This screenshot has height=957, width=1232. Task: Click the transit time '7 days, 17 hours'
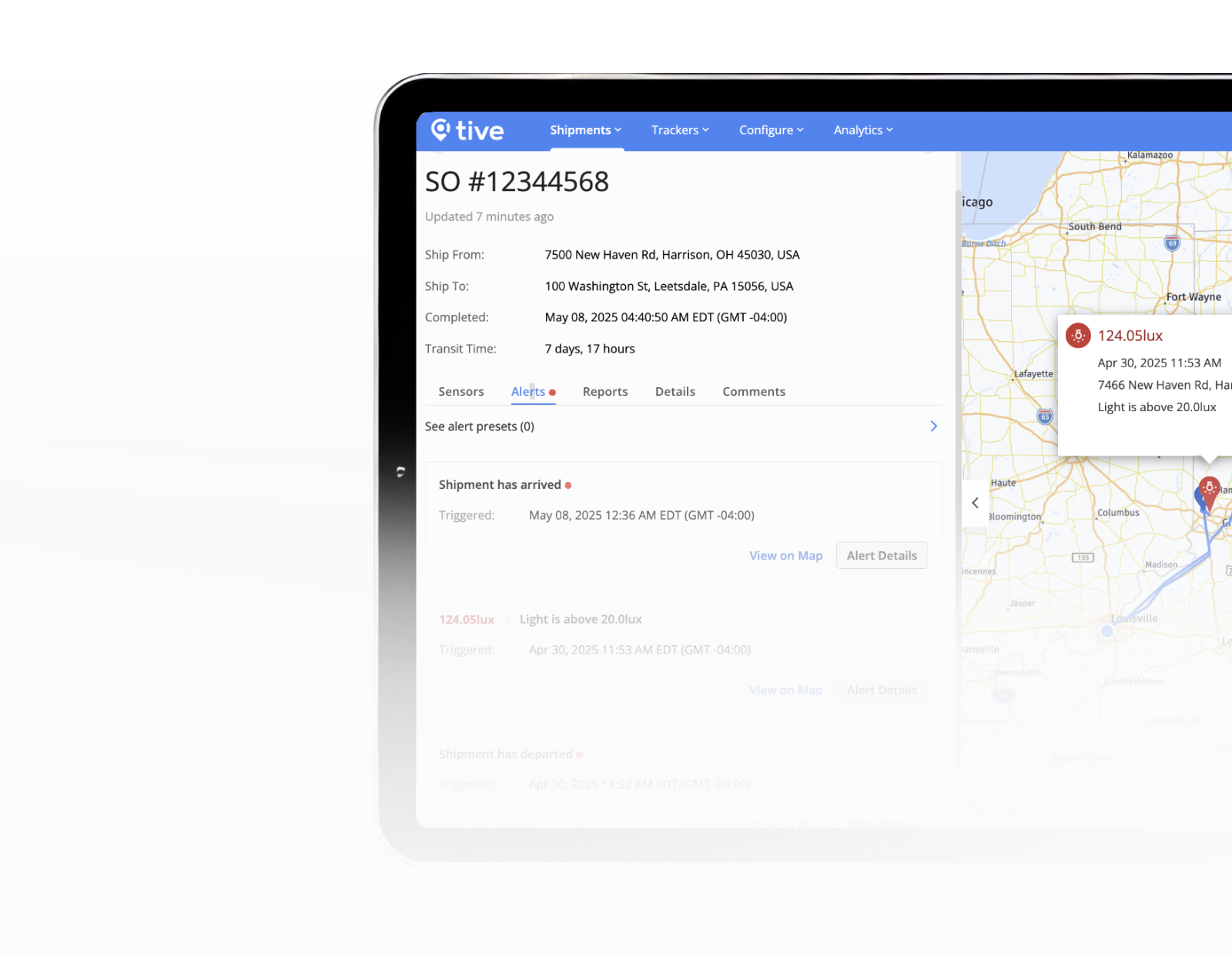click(590, 349)
